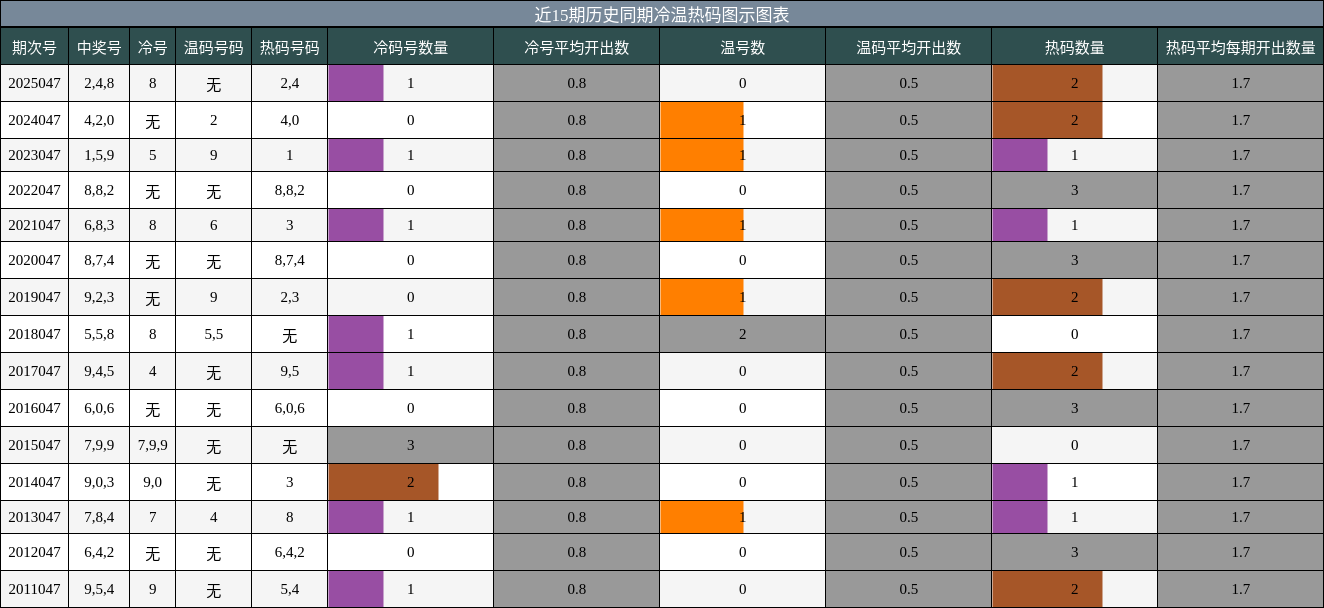This screenshot has height=608, width=1324.
Task: Select the 0.5 value under 温码平均开出数 for 2011047
Action: pos(907,588)
